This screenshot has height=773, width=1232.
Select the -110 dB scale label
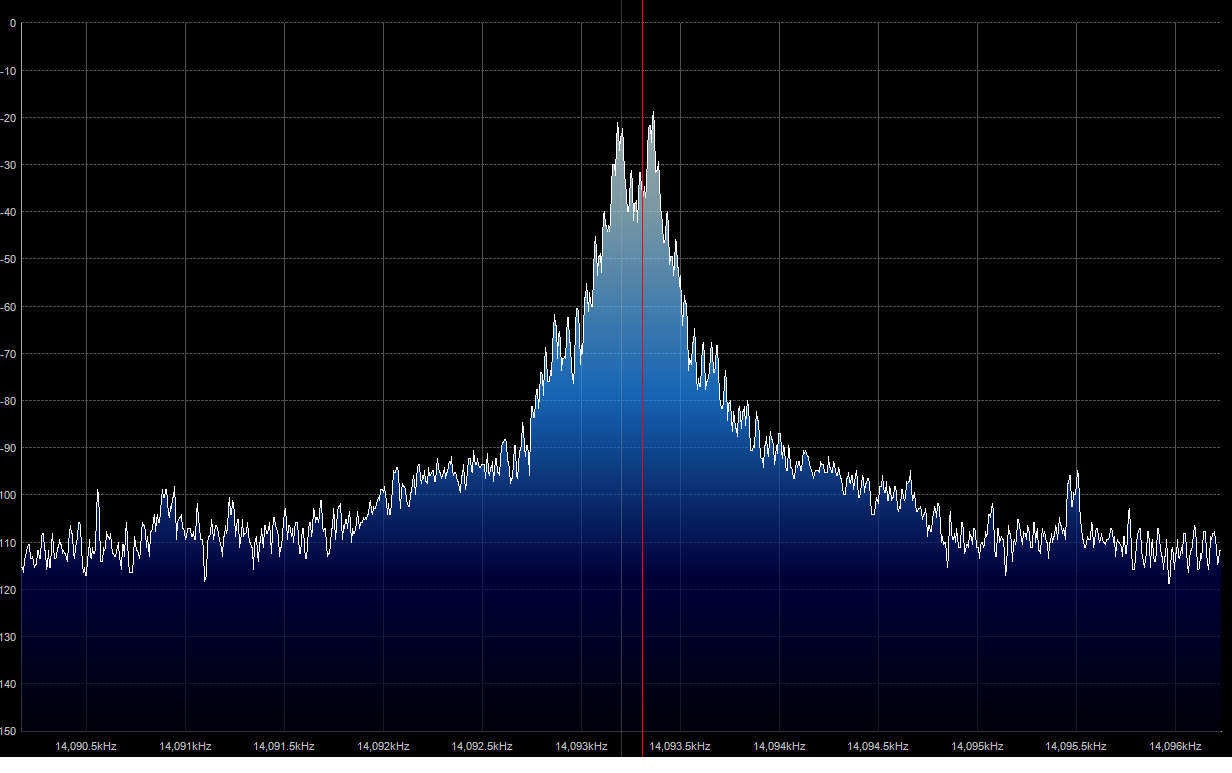click(x=9, y=542)
